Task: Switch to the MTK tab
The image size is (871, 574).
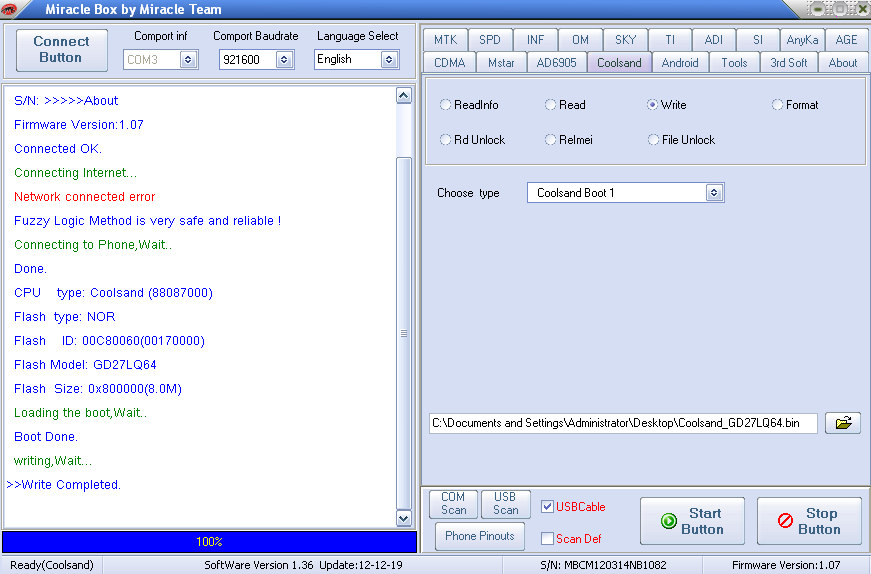Action: pos(445,39)
